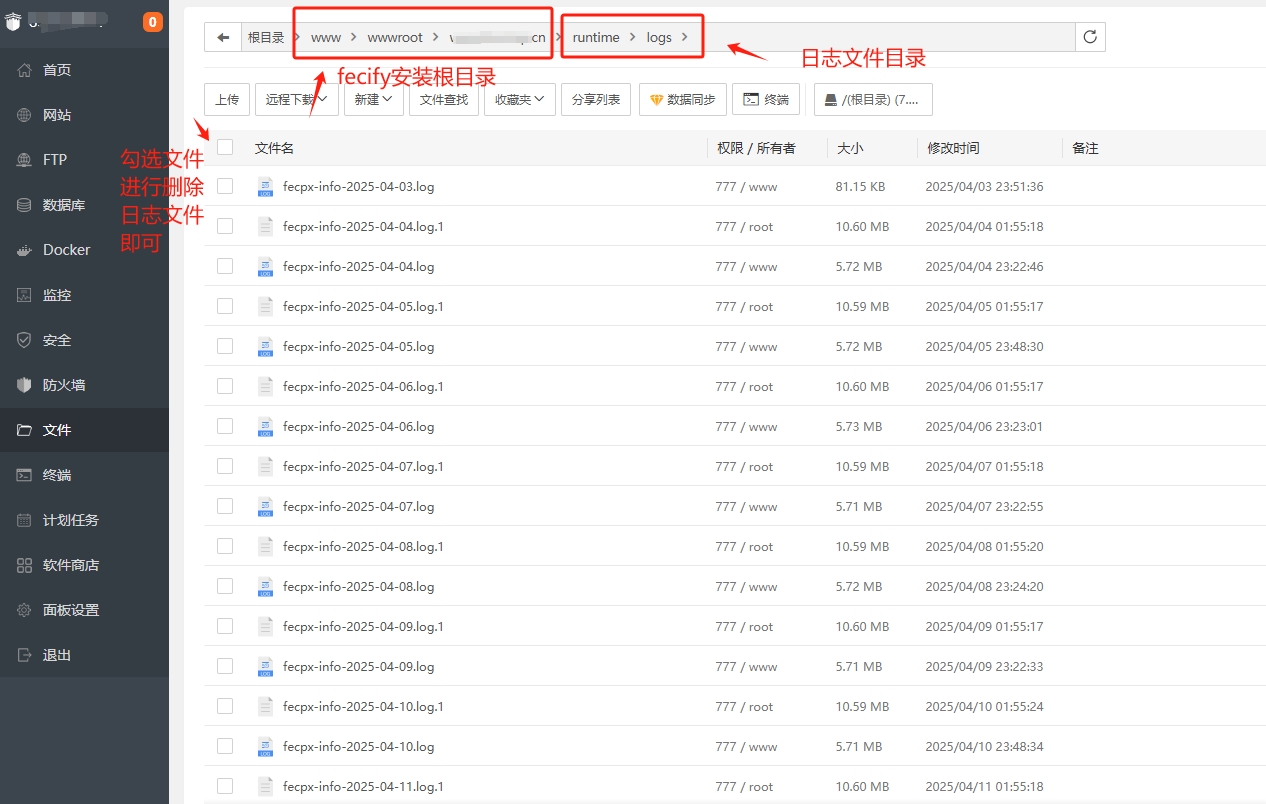Open the Docker icon in sidebar
The width and height of the screenshot is (1266, 804).
click(x=25, y=250)
